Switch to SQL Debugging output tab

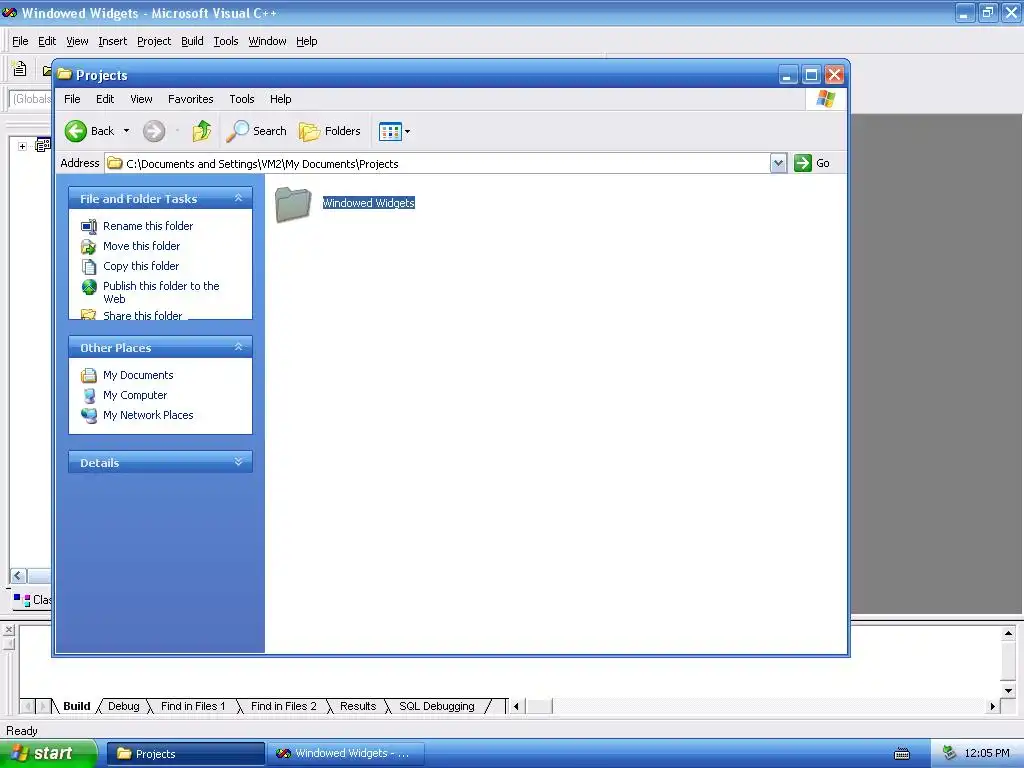pyautogui.click(x=437, y=706)
